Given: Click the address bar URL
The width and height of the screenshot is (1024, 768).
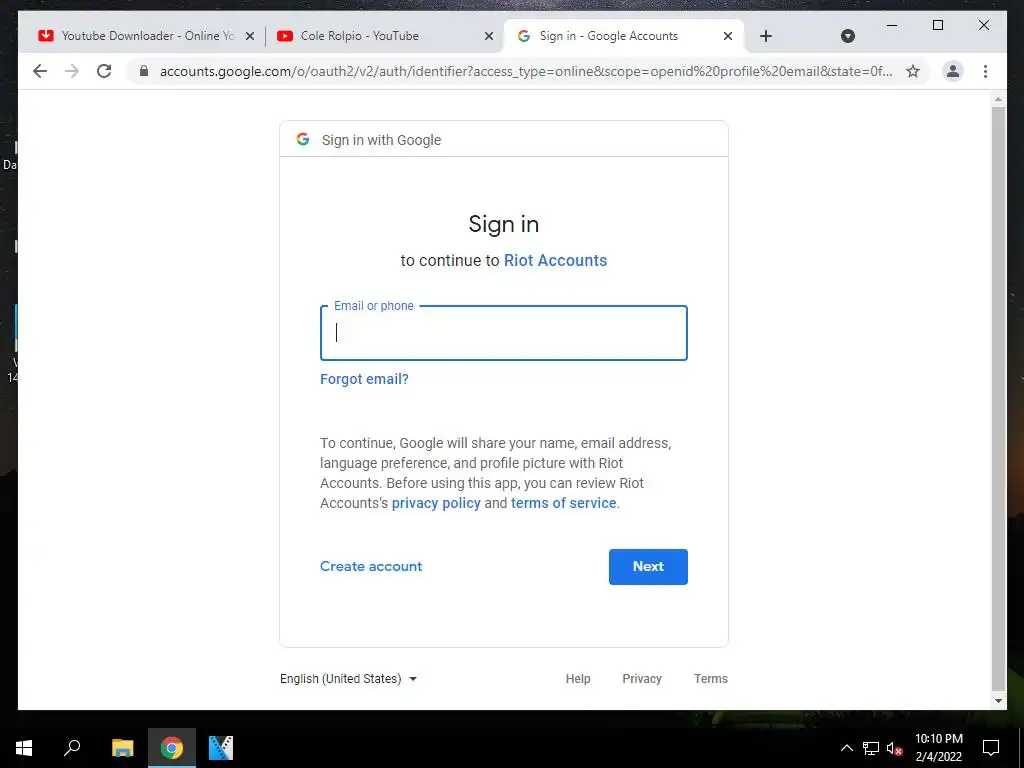Looking at the screenshot, I should tap(526, 71).
